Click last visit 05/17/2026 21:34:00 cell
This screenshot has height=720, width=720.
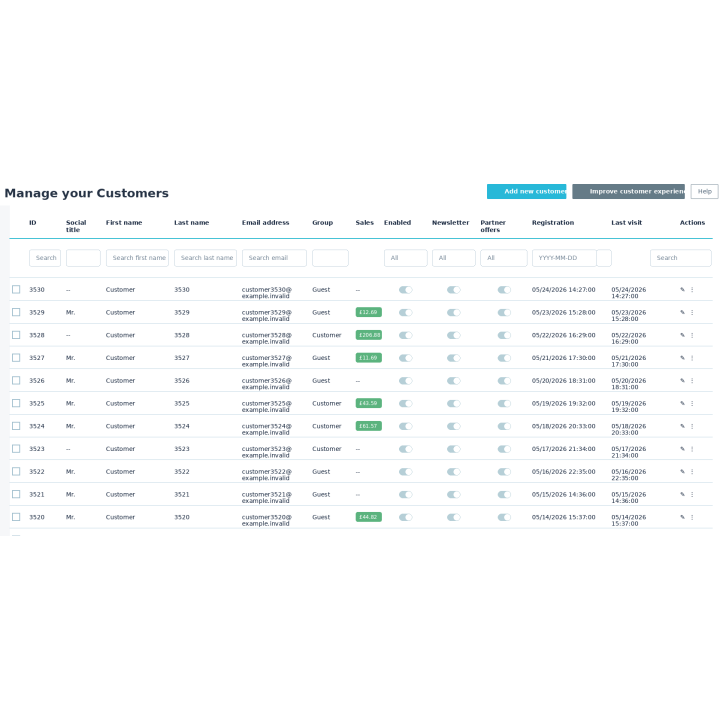[x=629, y=452]
